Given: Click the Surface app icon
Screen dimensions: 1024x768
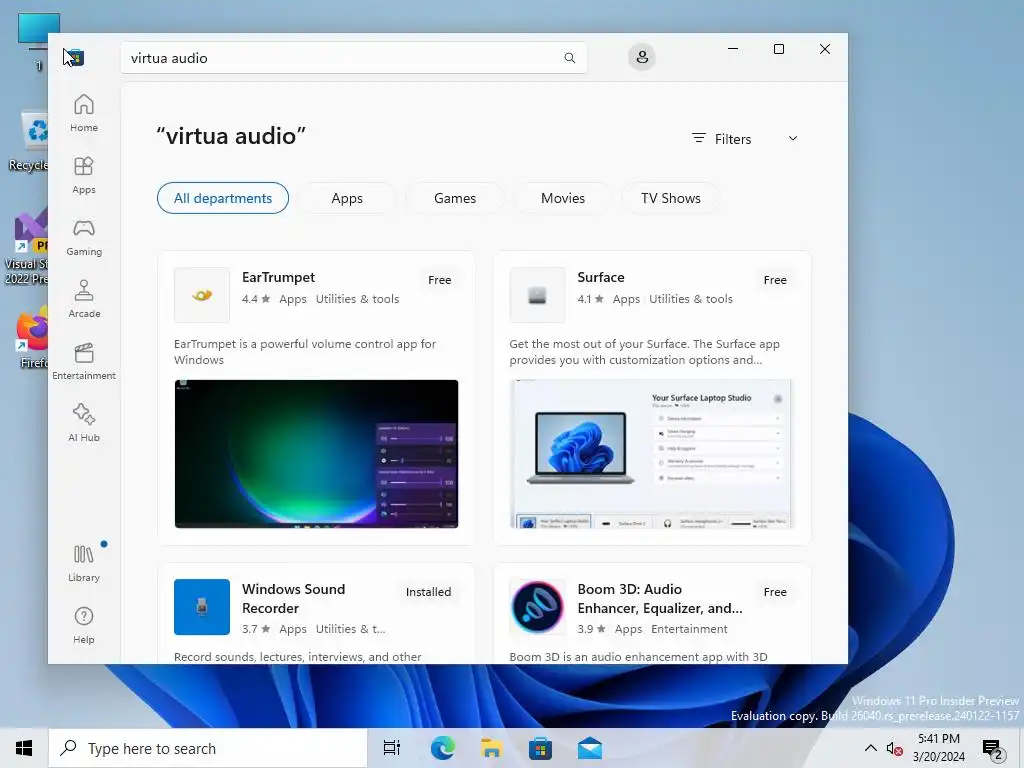Looking at the screenshot, I should (x=537, y=295).
